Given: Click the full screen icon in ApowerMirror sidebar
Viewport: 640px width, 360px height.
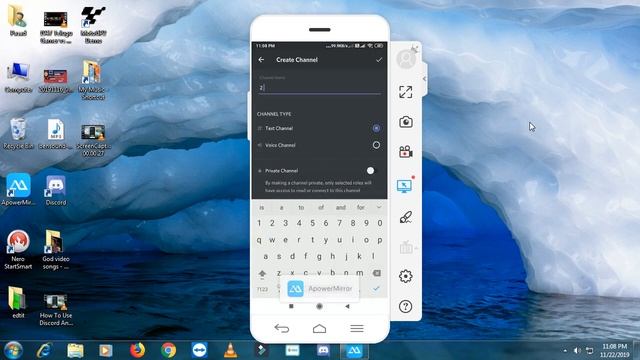Looking at the screenshot, I should [x=405, y=92].
